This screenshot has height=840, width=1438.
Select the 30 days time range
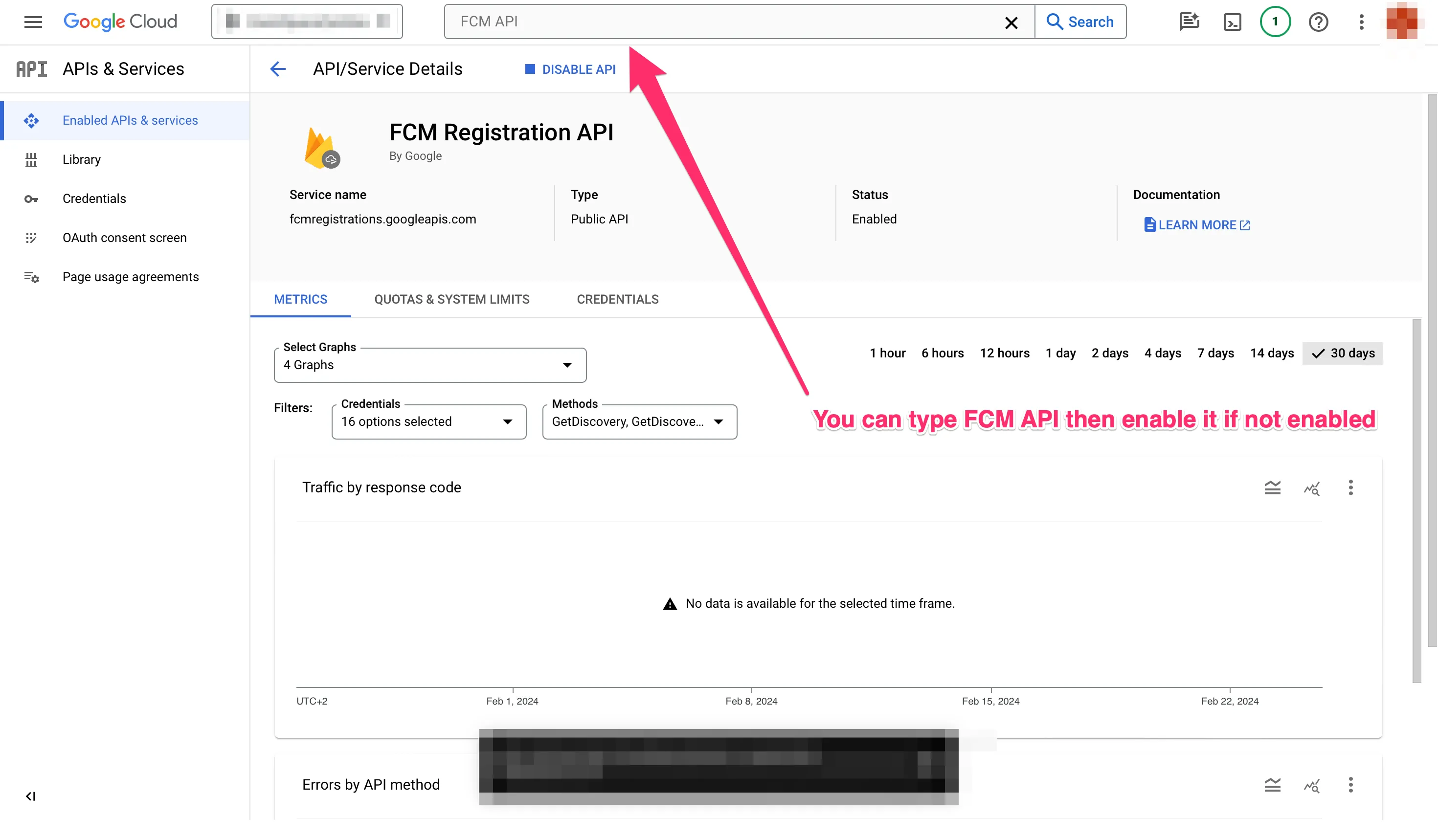[1343, 353]
